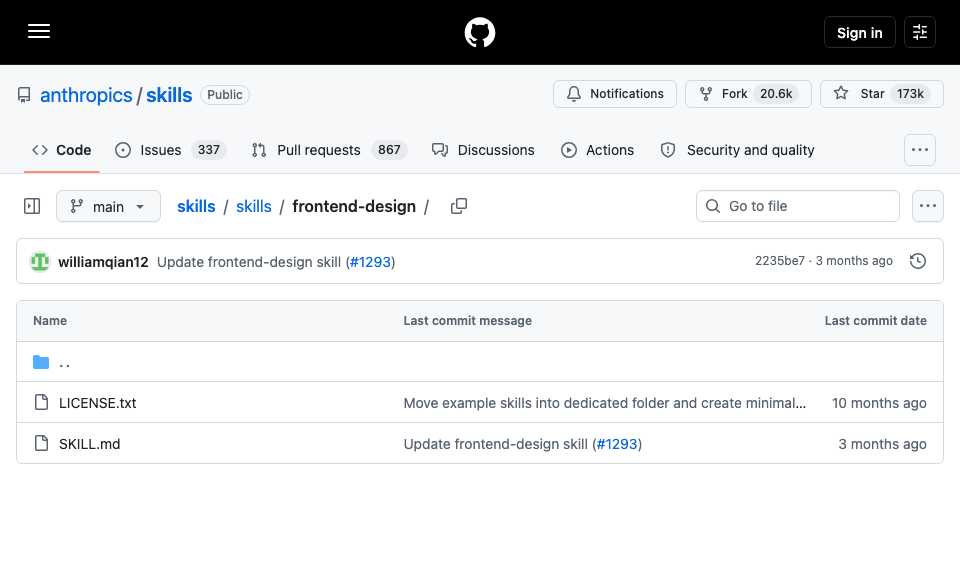Click the Last commit message header
960x570 pixels.
pyautogui.click(x=467, y=321)
